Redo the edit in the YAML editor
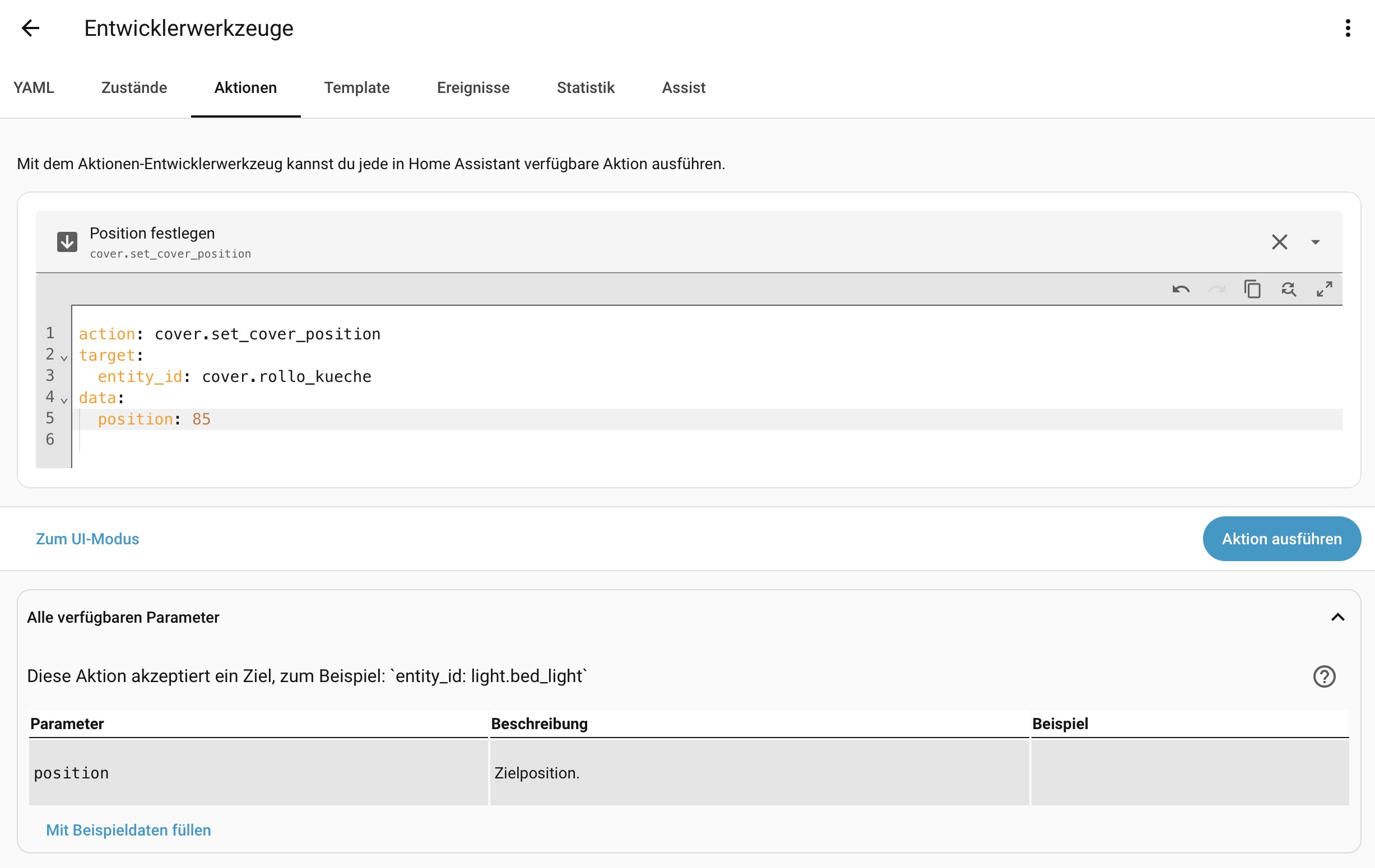This screenshot has width=1375, height=868. pyautogui.click(x=1217, y=290)
